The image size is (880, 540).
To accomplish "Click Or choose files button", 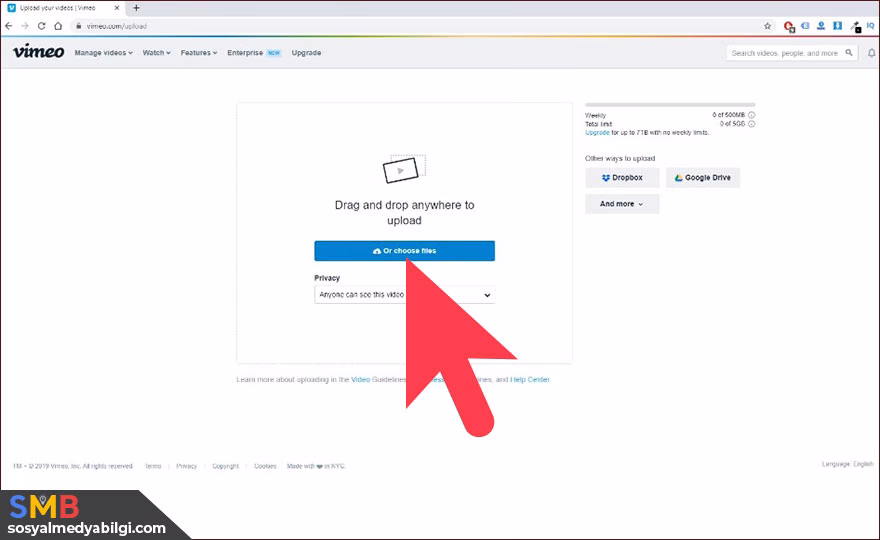I will (404, 251).
